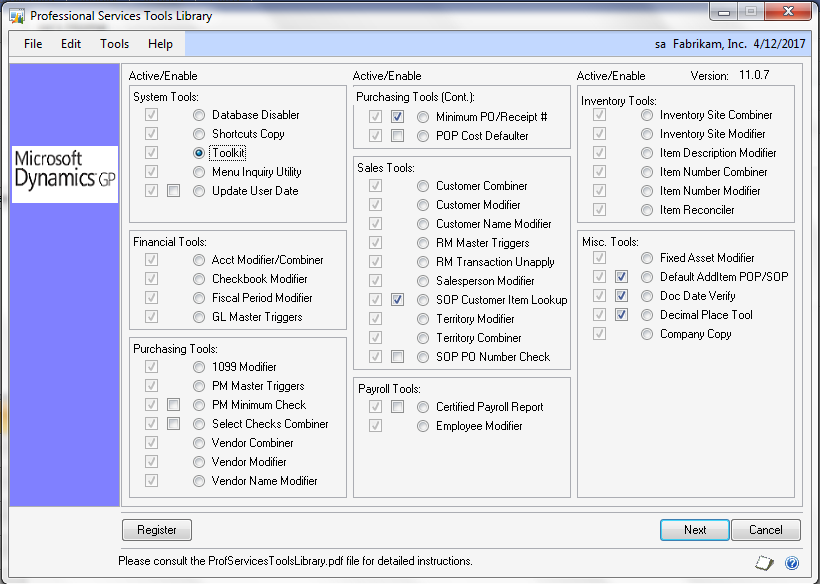
Task: Select Item Number Modifier radio button
Action: point(647,191)
